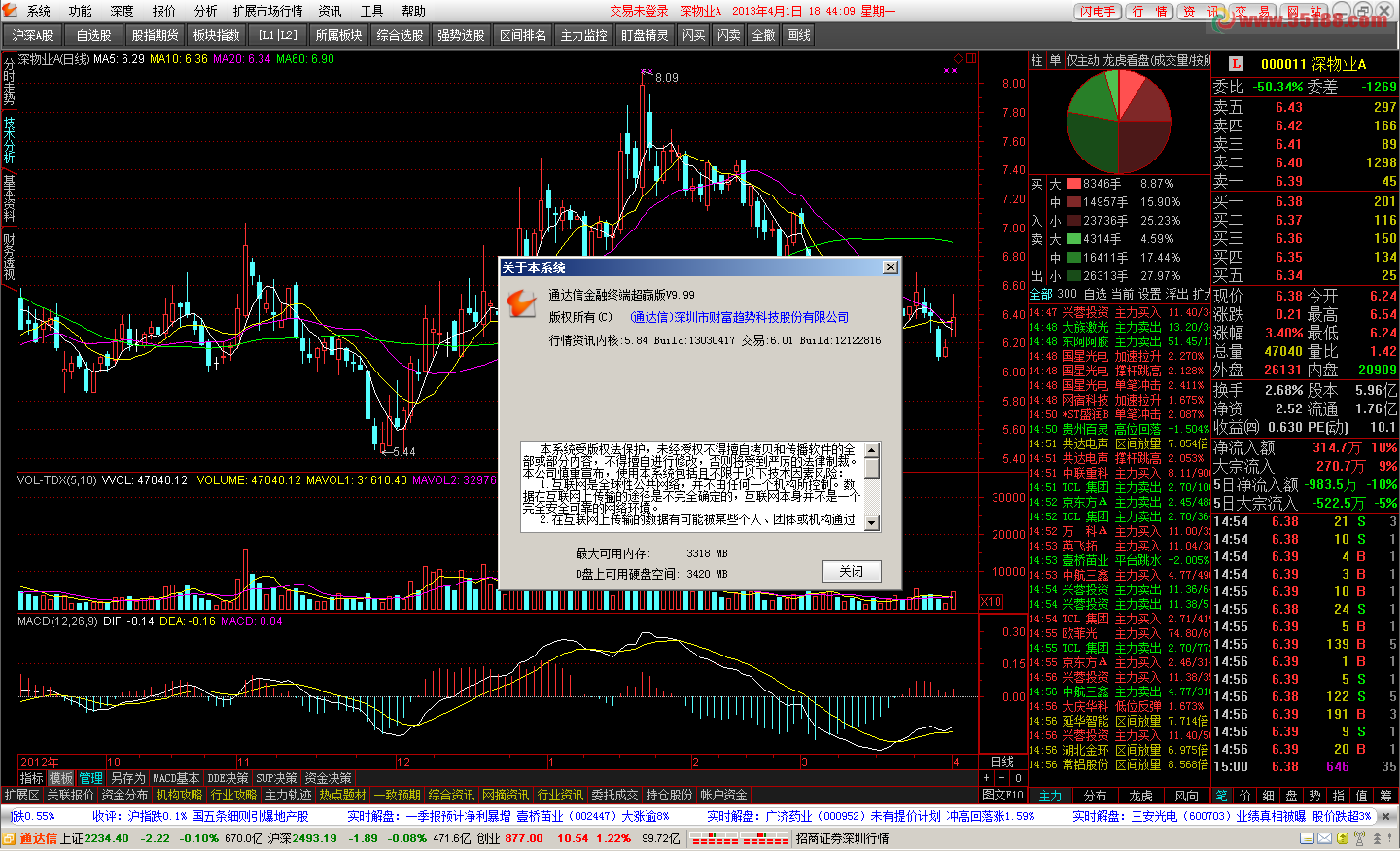Open 主力监控 from the toolbar

click(x=584, y=35)
